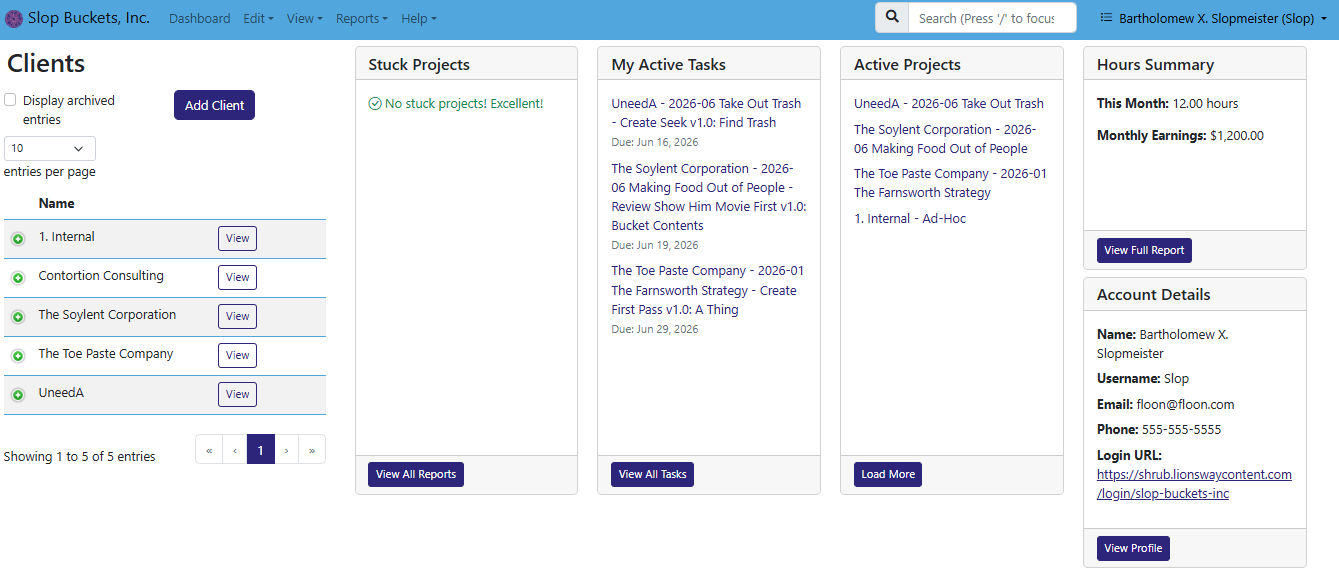The image size is (1339, 571).
Task: View The Toe Paste Company client
Action: (237, 355)
